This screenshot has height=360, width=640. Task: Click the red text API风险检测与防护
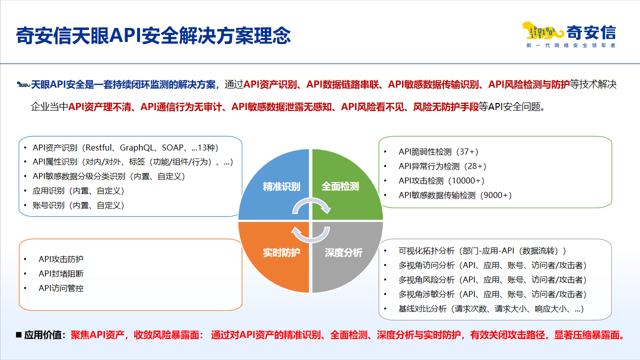(x=529, y=84)
